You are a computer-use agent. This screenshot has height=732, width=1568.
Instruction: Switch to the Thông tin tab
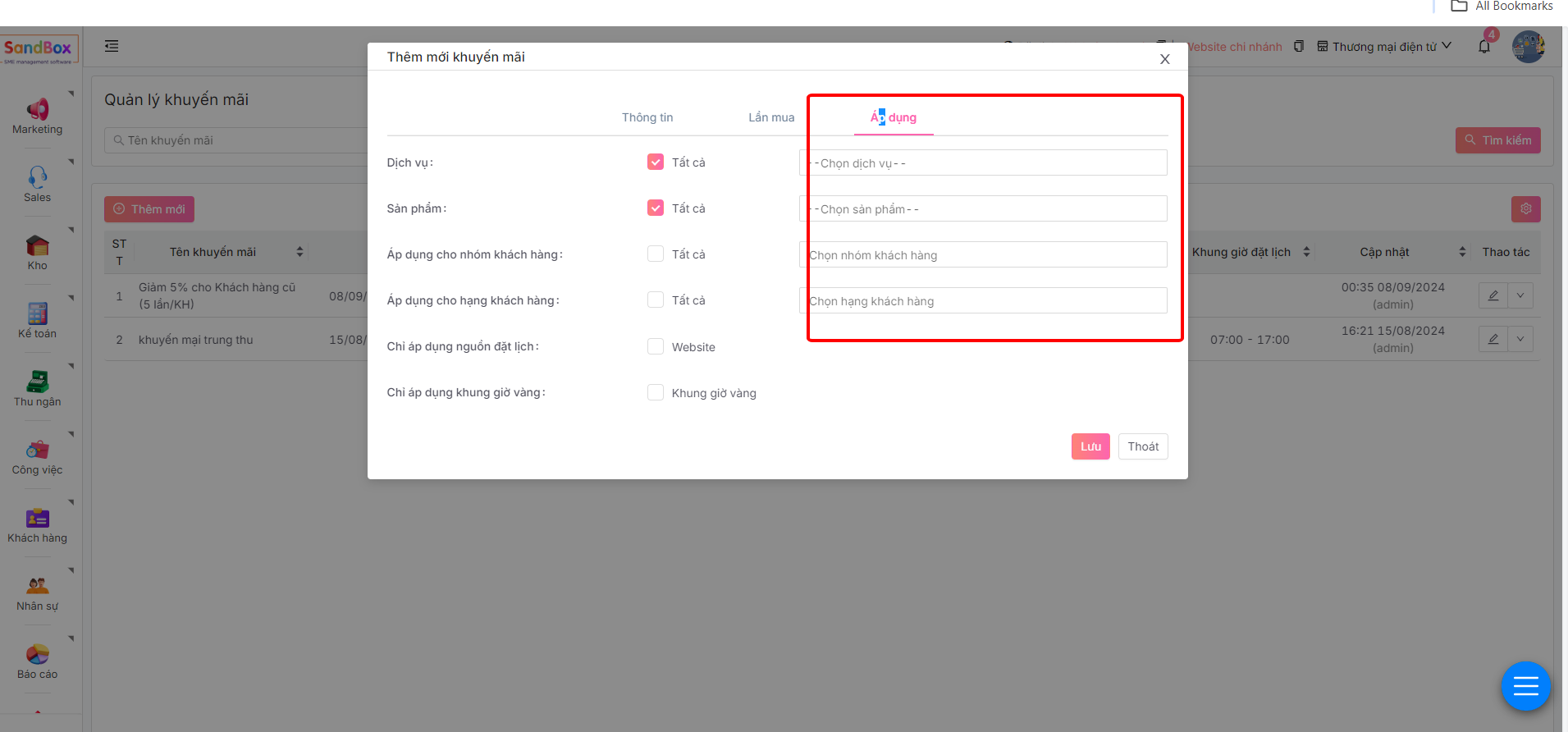click(647, 117)
